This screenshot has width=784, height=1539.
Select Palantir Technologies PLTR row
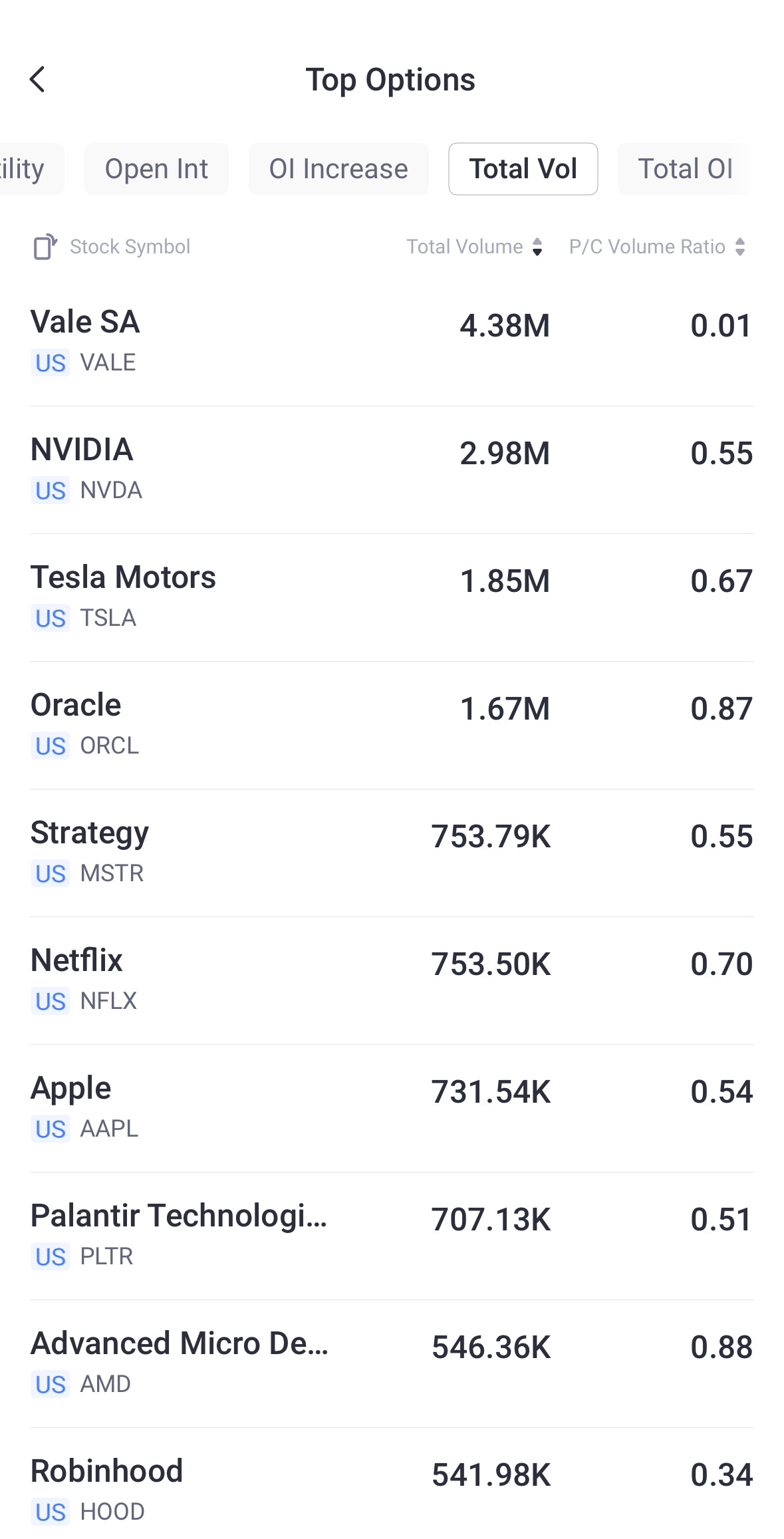392,1235
